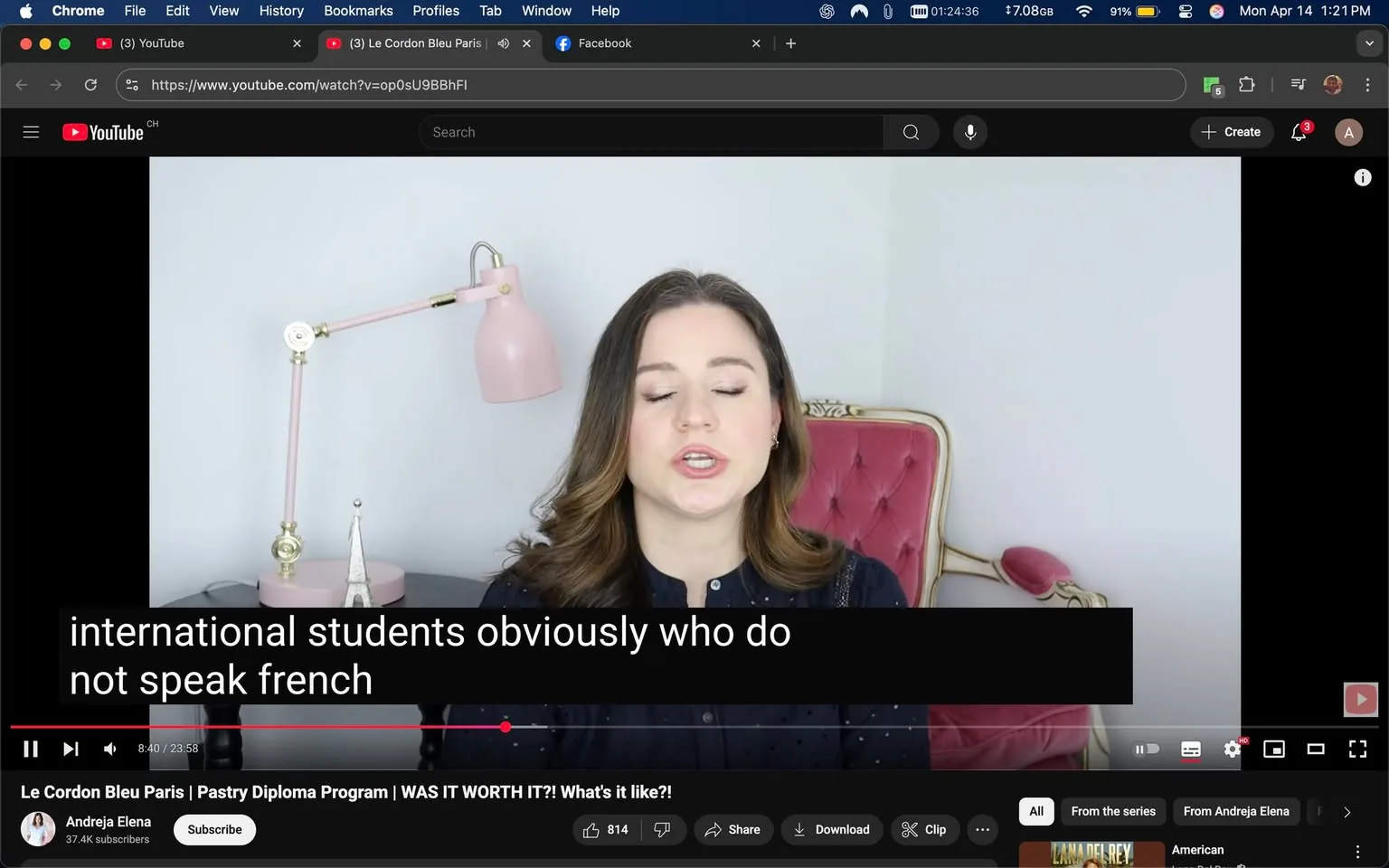Expand more actions ellipsis menu

click(982, 829)
